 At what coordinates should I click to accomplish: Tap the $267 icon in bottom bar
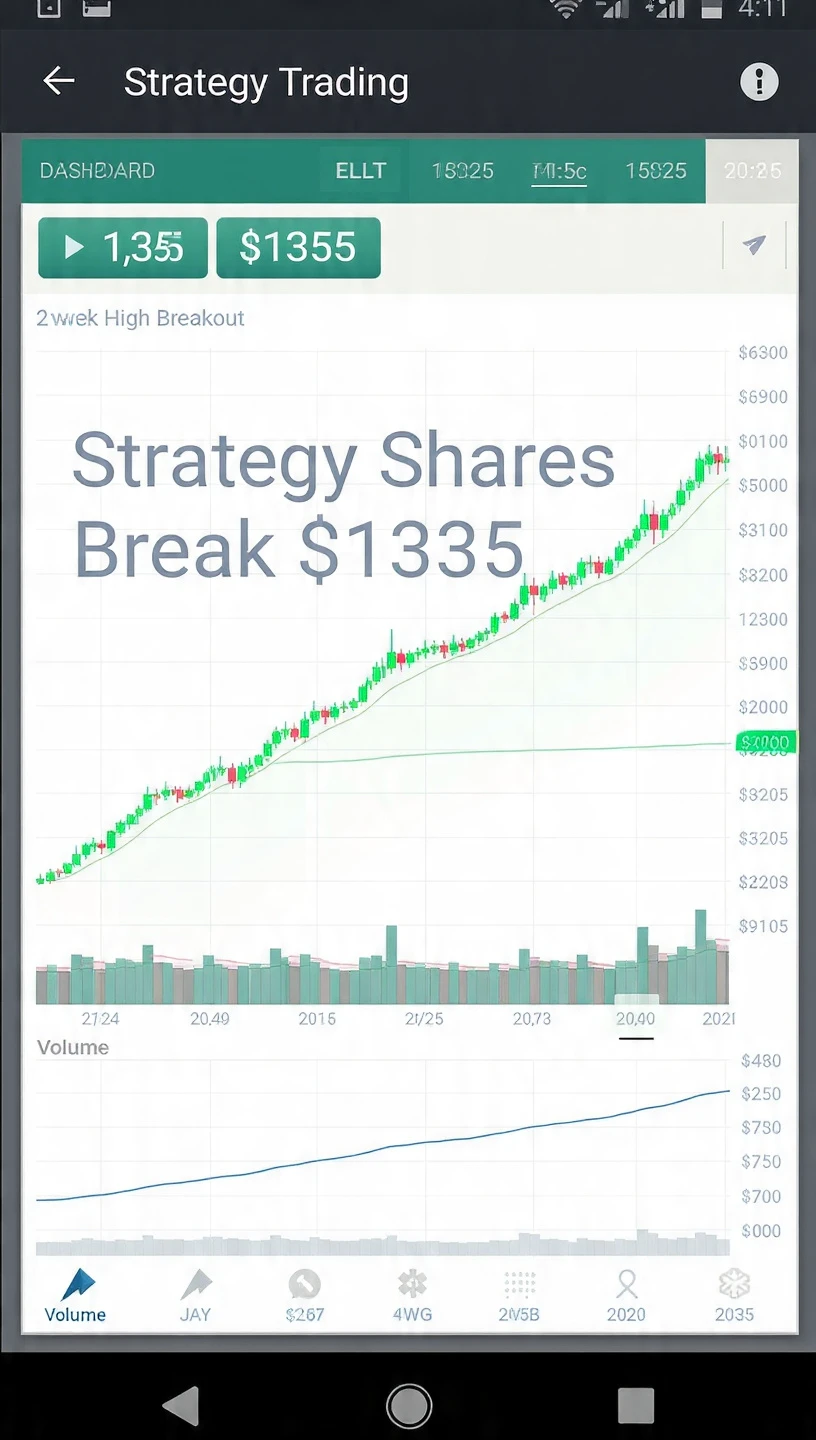[x=304, y=1295]
